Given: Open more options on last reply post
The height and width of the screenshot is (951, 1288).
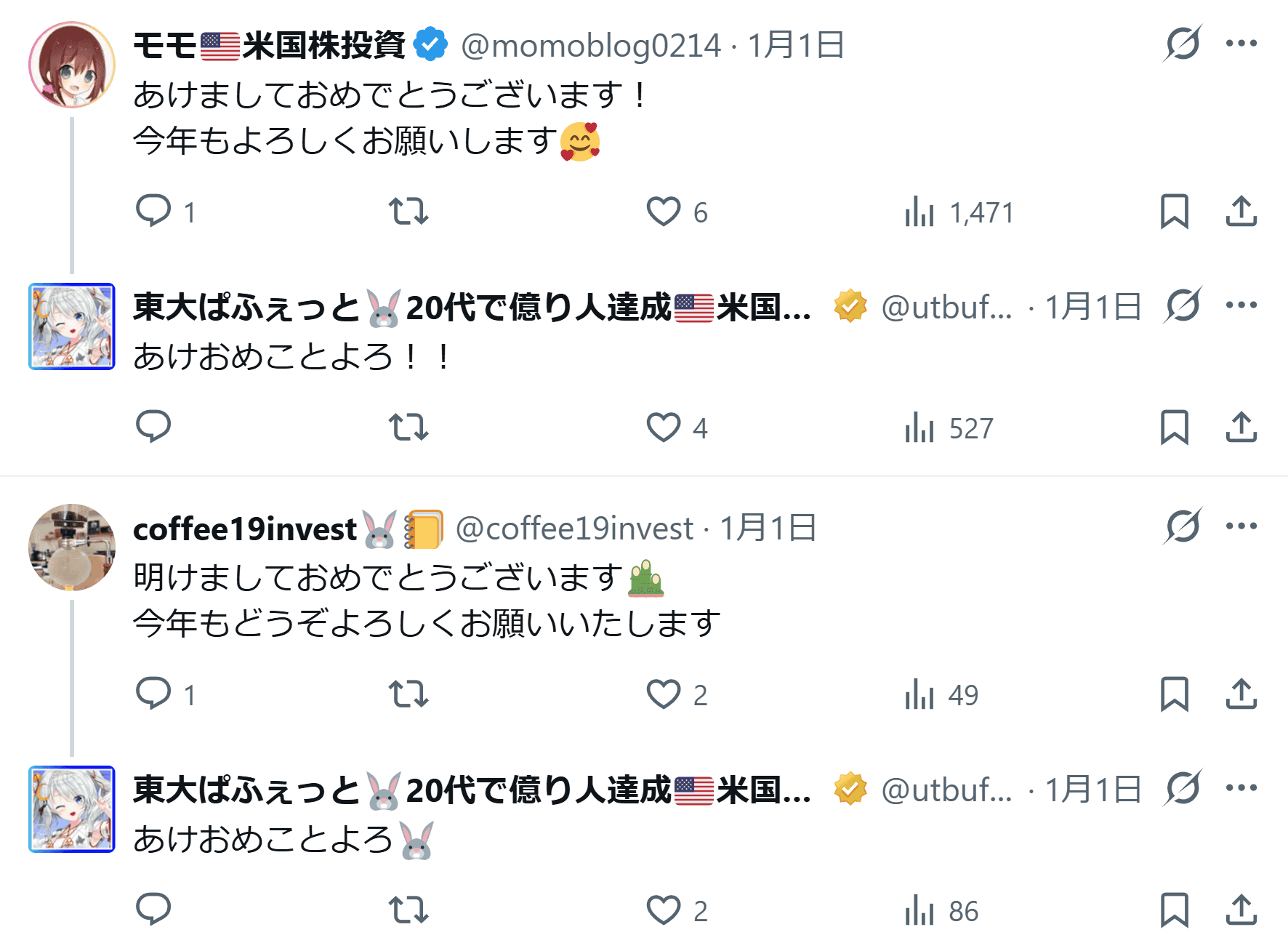Looking at the screenshot, I should [1241, 788].
